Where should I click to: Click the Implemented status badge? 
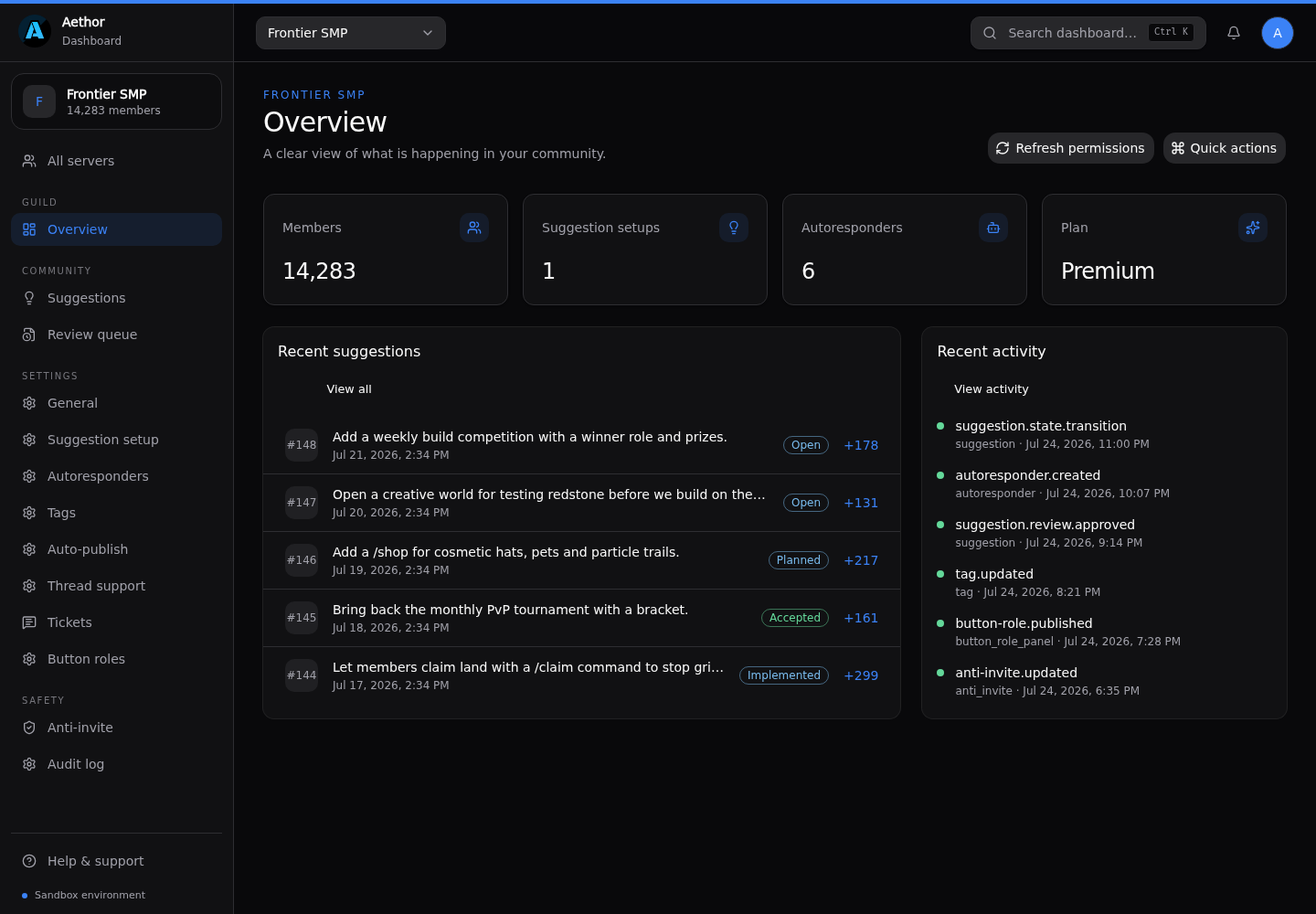pos(784,675)
